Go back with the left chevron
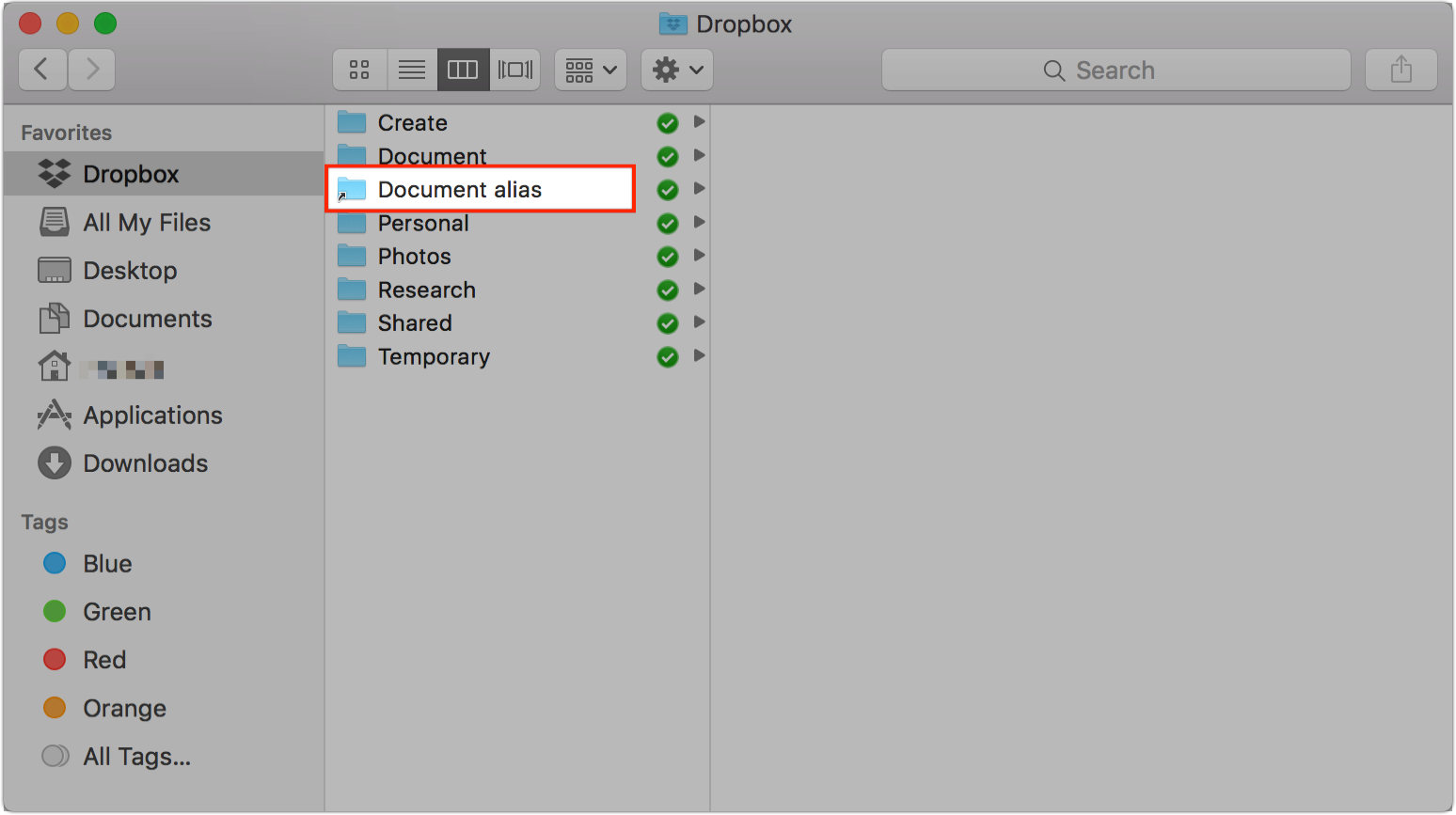This screenshot has height=815, width=1456. click(x=41, y=70)
